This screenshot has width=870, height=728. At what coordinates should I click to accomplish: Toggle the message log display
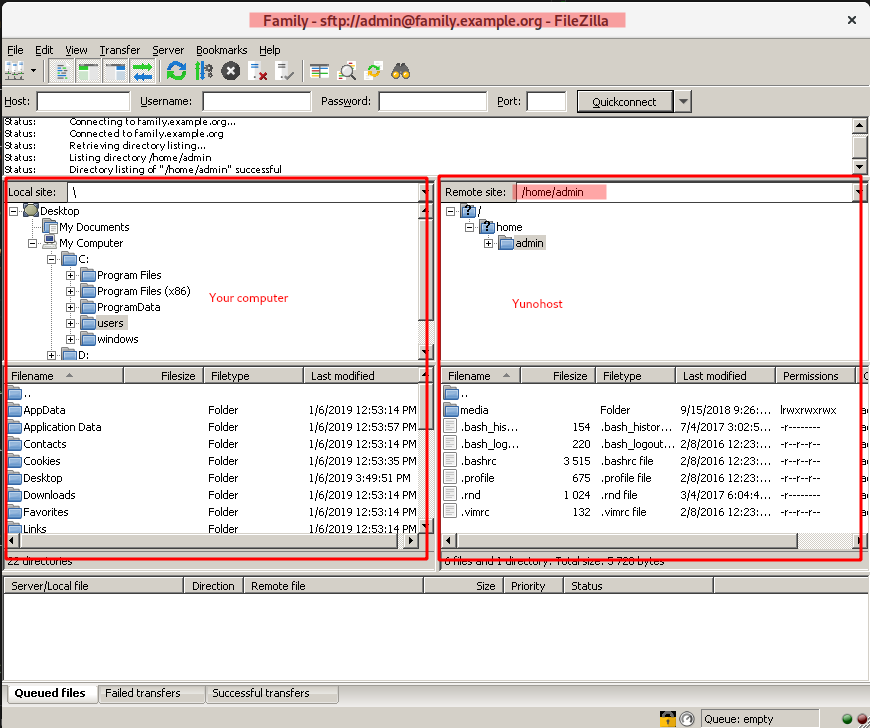pos(62,70)
